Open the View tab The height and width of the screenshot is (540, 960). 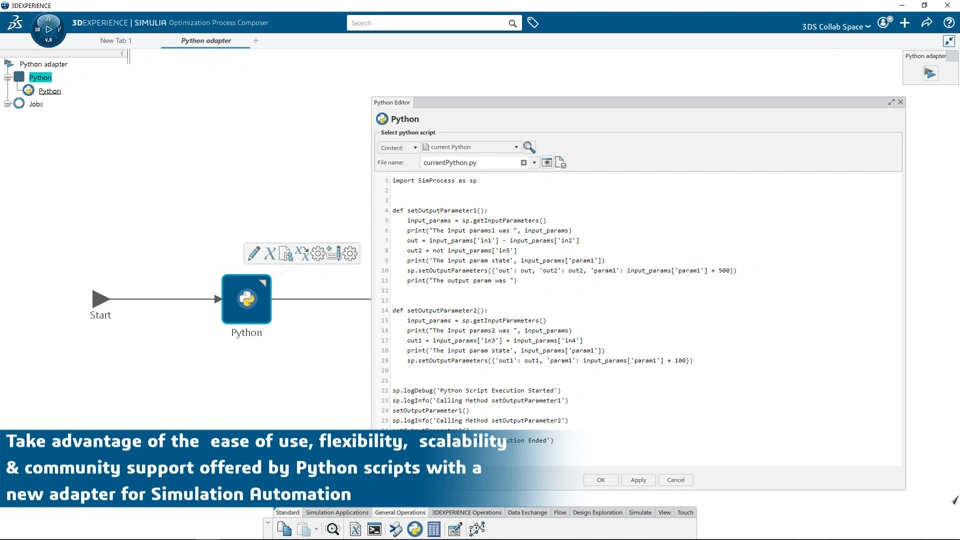[x=664, y=512]
